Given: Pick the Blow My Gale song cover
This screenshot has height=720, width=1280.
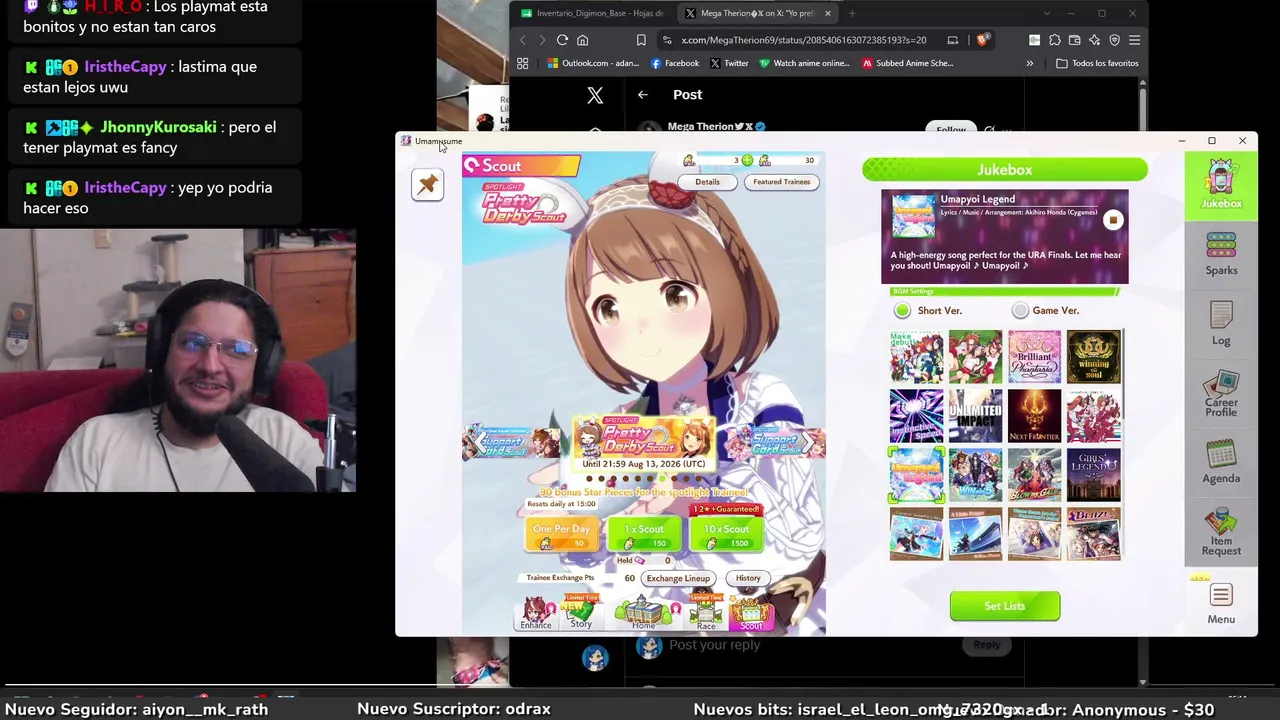Looking at the screenshot, I should (x=1034, y=475).
